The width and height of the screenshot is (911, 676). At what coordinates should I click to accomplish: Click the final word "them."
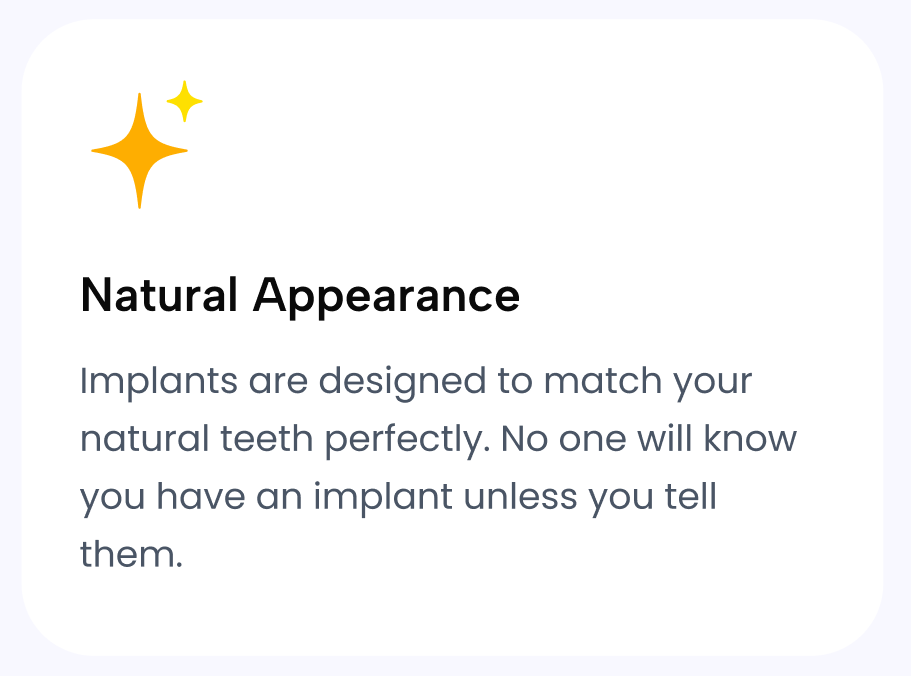click(x=131, y=554)
